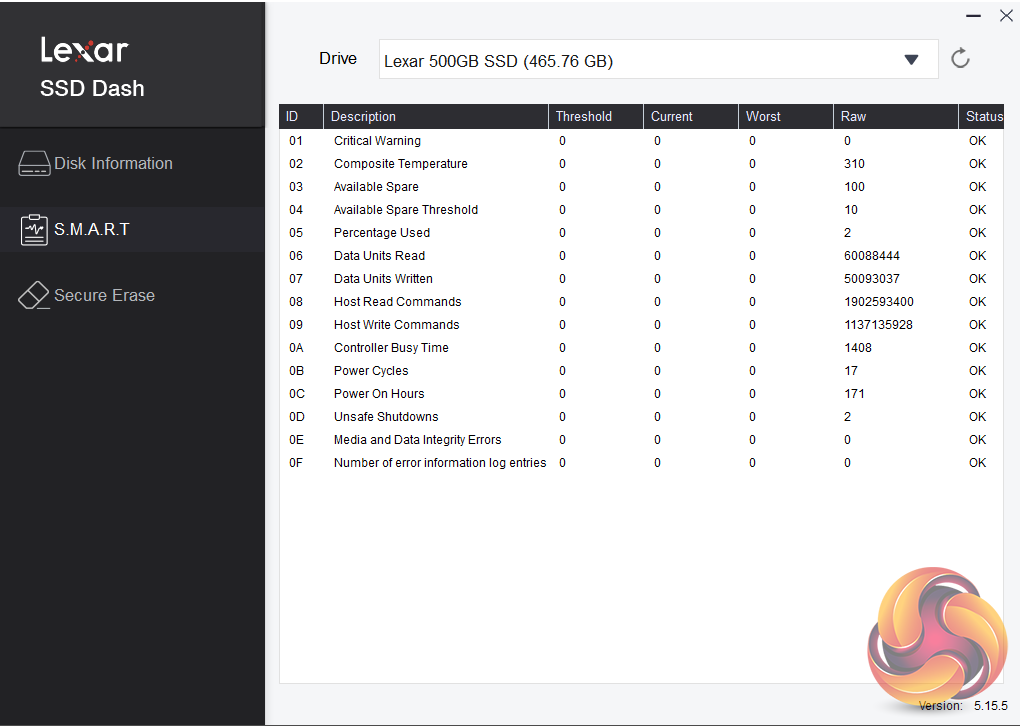Click the Threshold column header

click(596, 116)
